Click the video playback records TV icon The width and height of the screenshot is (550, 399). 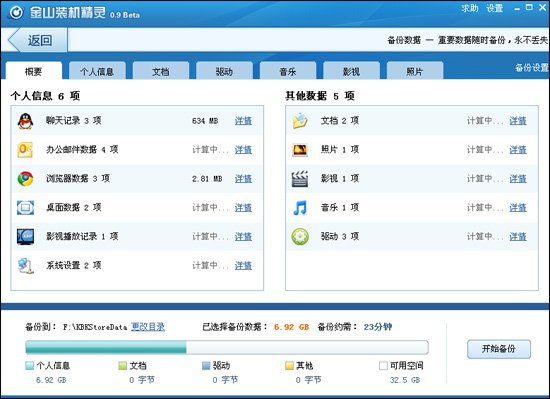point(25,237)
